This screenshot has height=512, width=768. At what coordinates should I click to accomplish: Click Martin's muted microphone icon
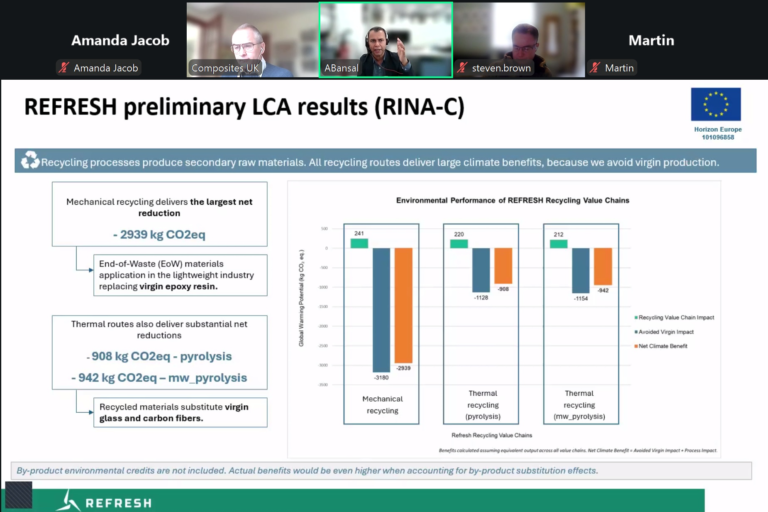(595, 68)
